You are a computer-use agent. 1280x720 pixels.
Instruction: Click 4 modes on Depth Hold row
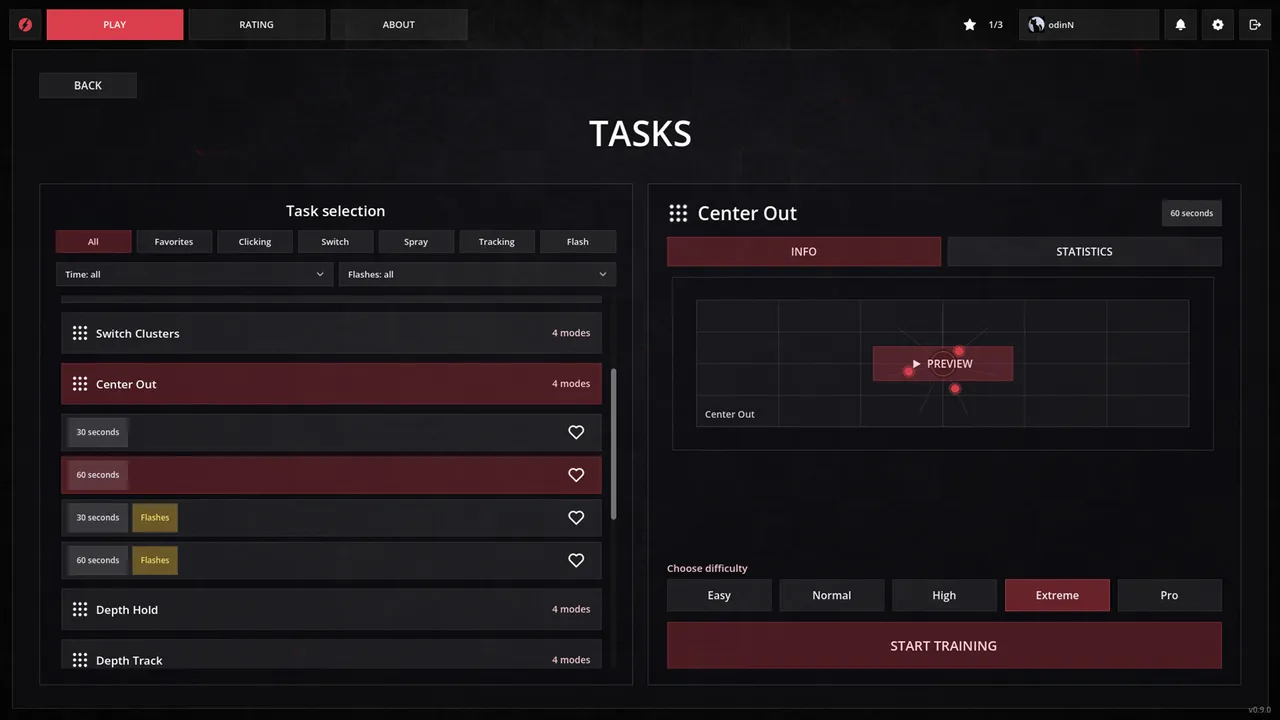point(571,609)
